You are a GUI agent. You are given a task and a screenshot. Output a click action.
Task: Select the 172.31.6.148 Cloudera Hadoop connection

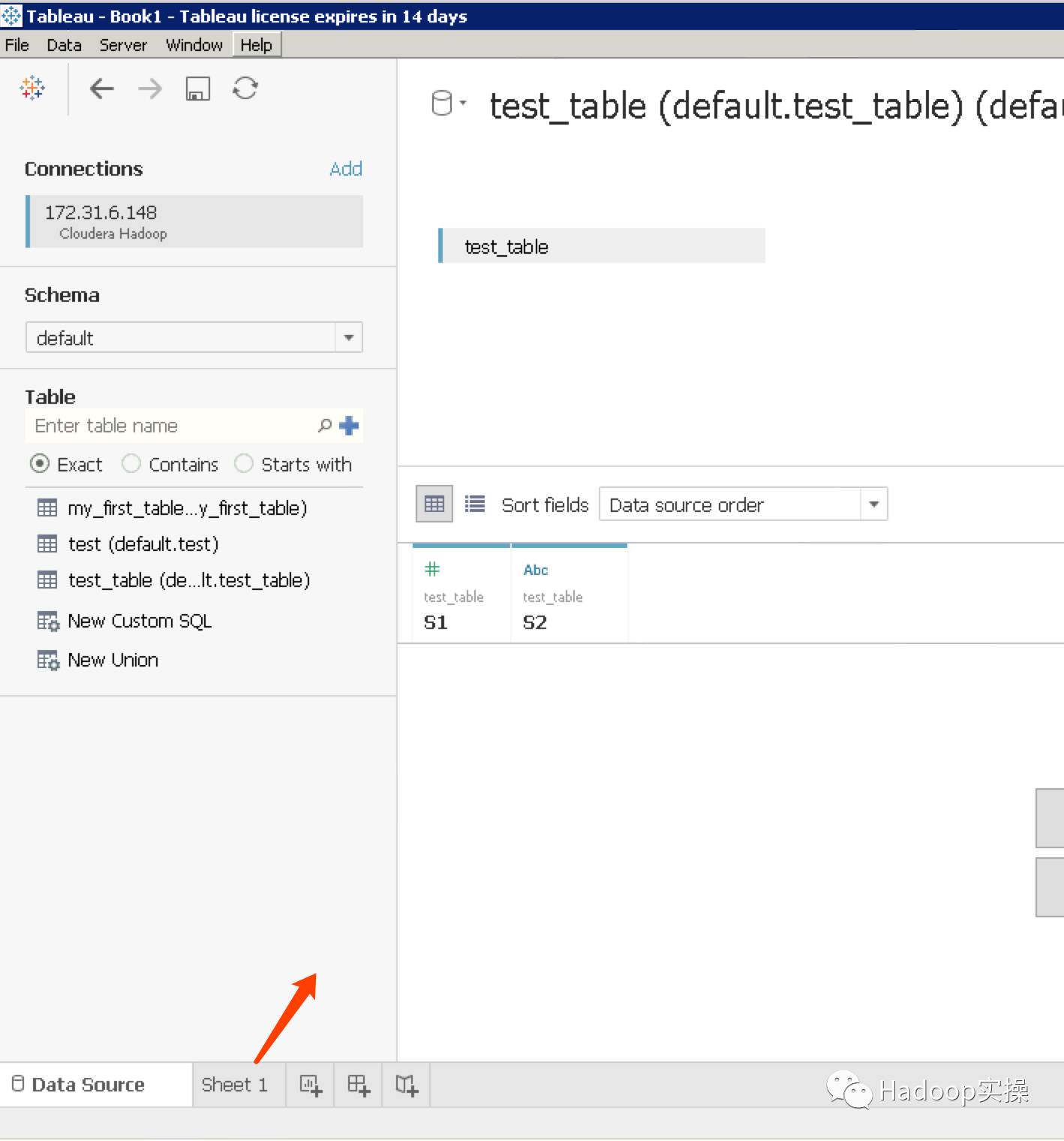tap(194, 221)
